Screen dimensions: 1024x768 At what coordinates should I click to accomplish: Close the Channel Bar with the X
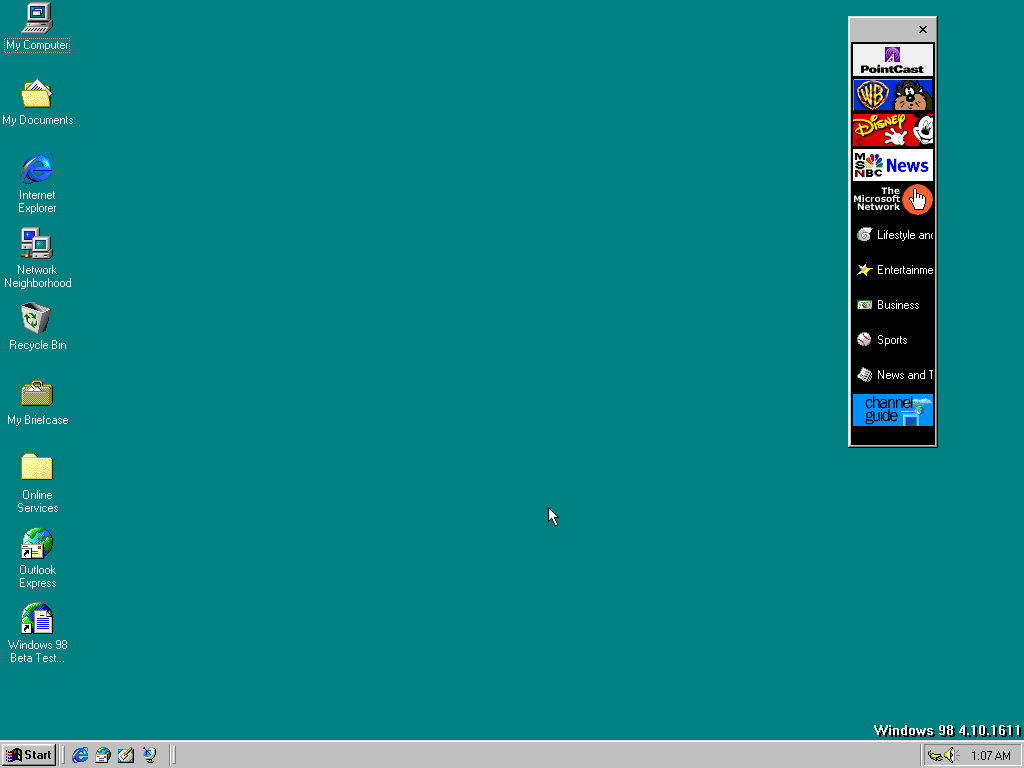tap(923, 29)
